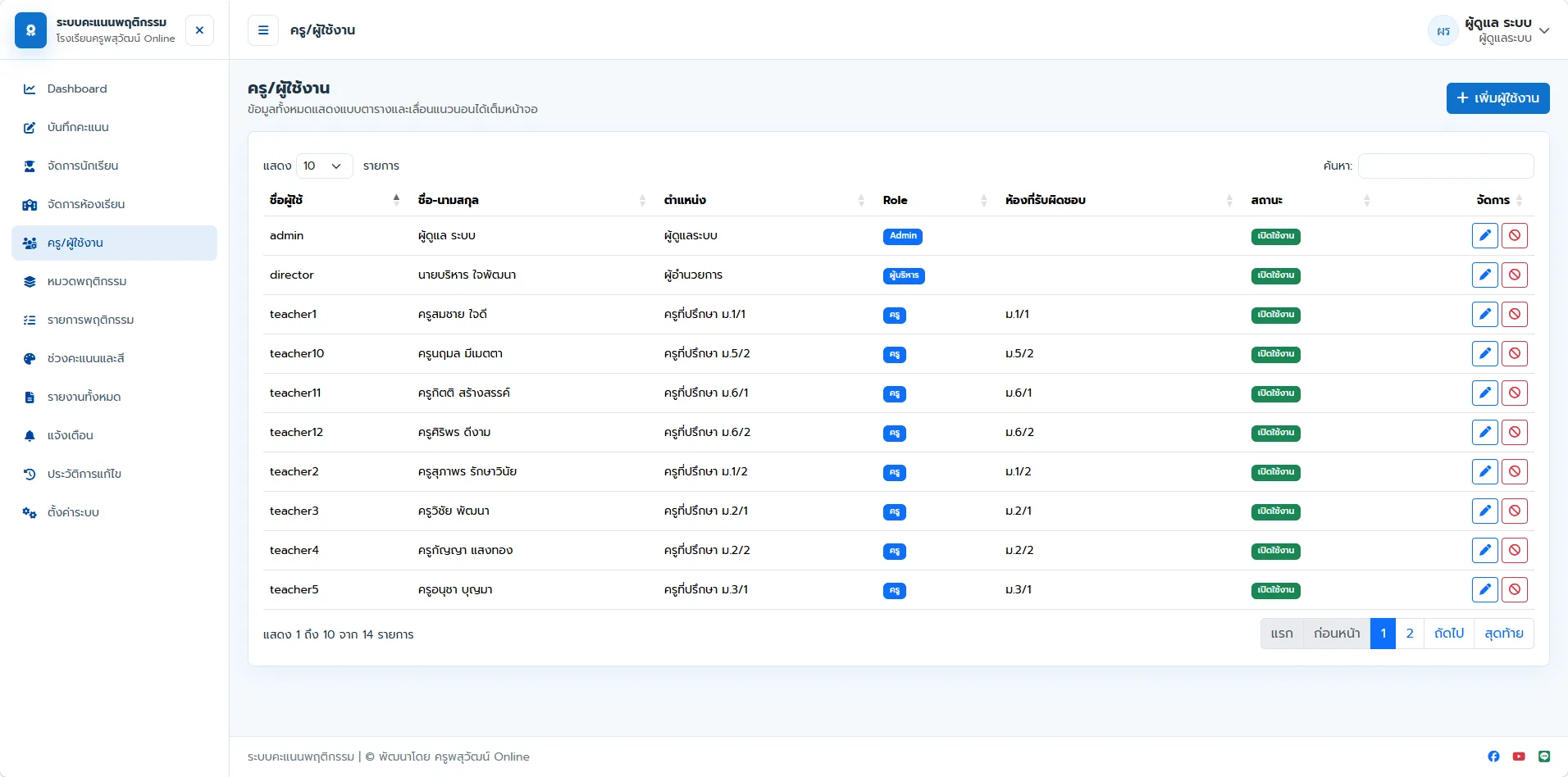
Task: Open the rows-per-page dropdown showing 10
Action: click(325, 166)
